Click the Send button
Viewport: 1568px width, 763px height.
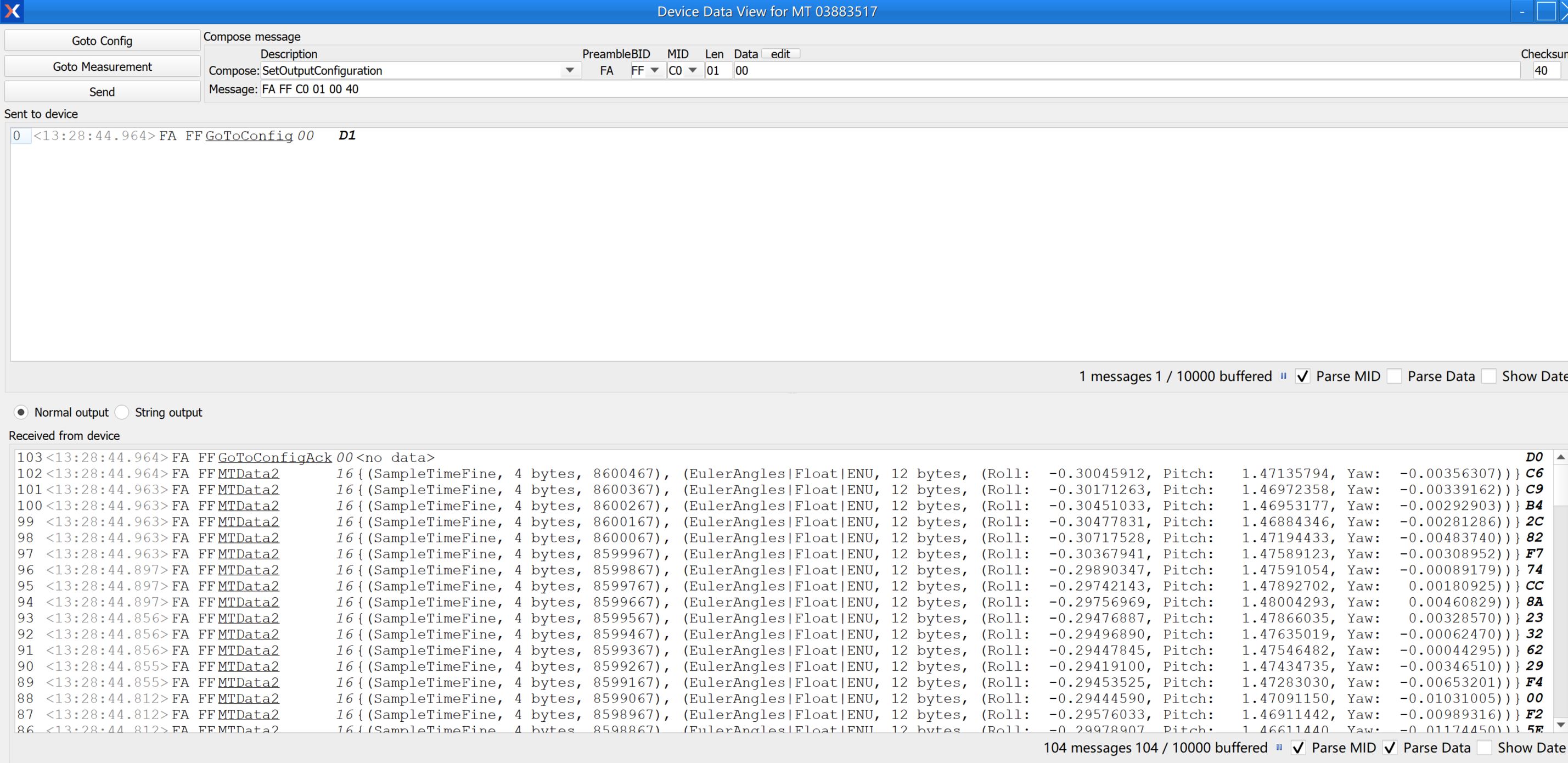tap(102, 92)
